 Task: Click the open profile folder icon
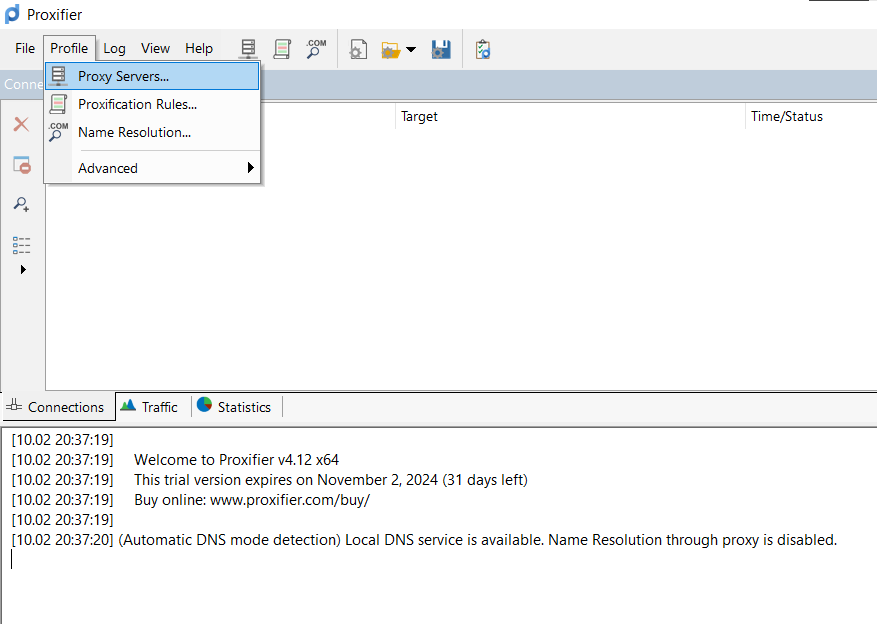click(x=391, y=50)
